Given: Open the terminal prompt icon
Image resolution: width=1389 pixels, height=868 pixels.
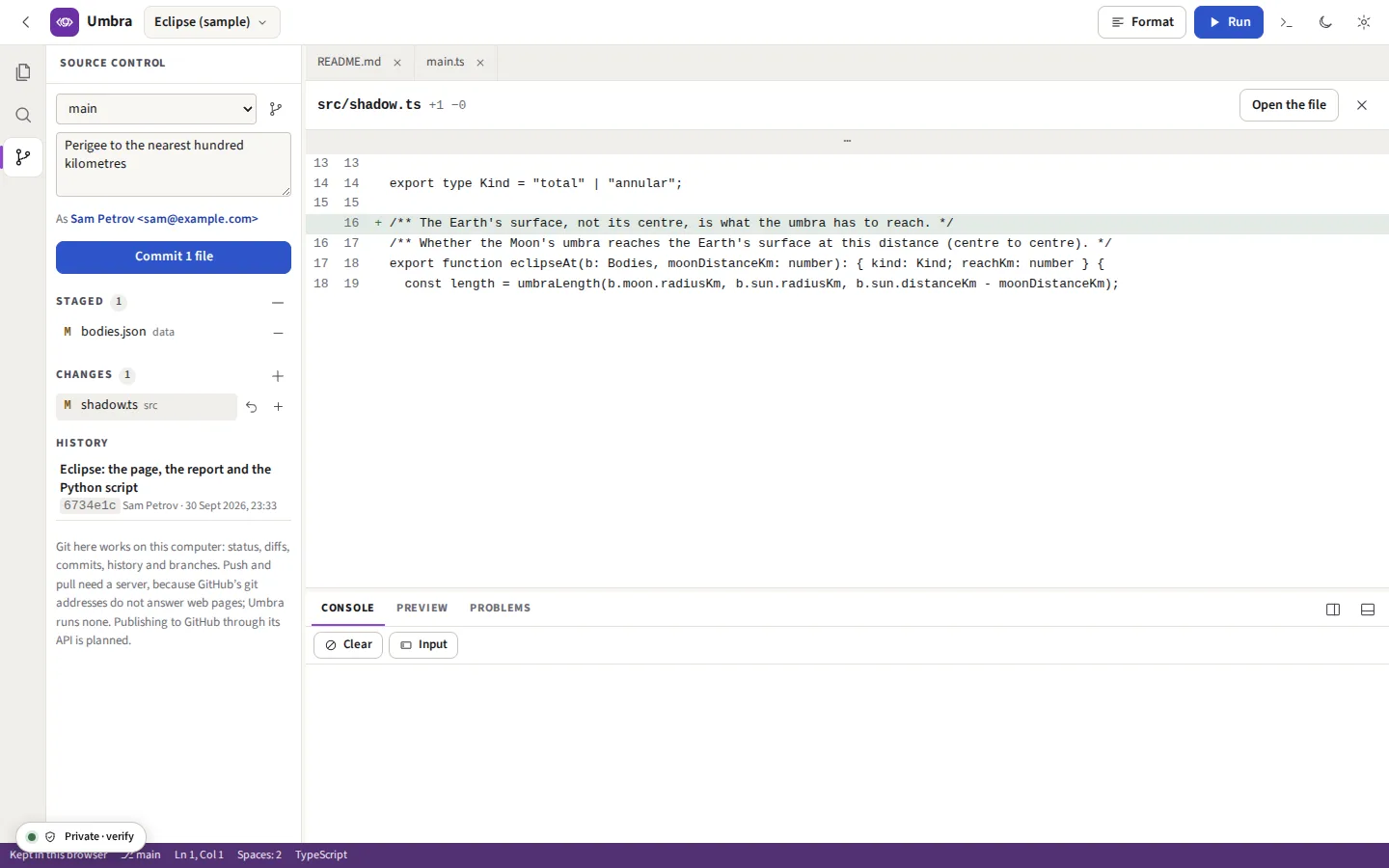Looking at the screenshot, I should pyautogui.click(x=1287, y=22).
